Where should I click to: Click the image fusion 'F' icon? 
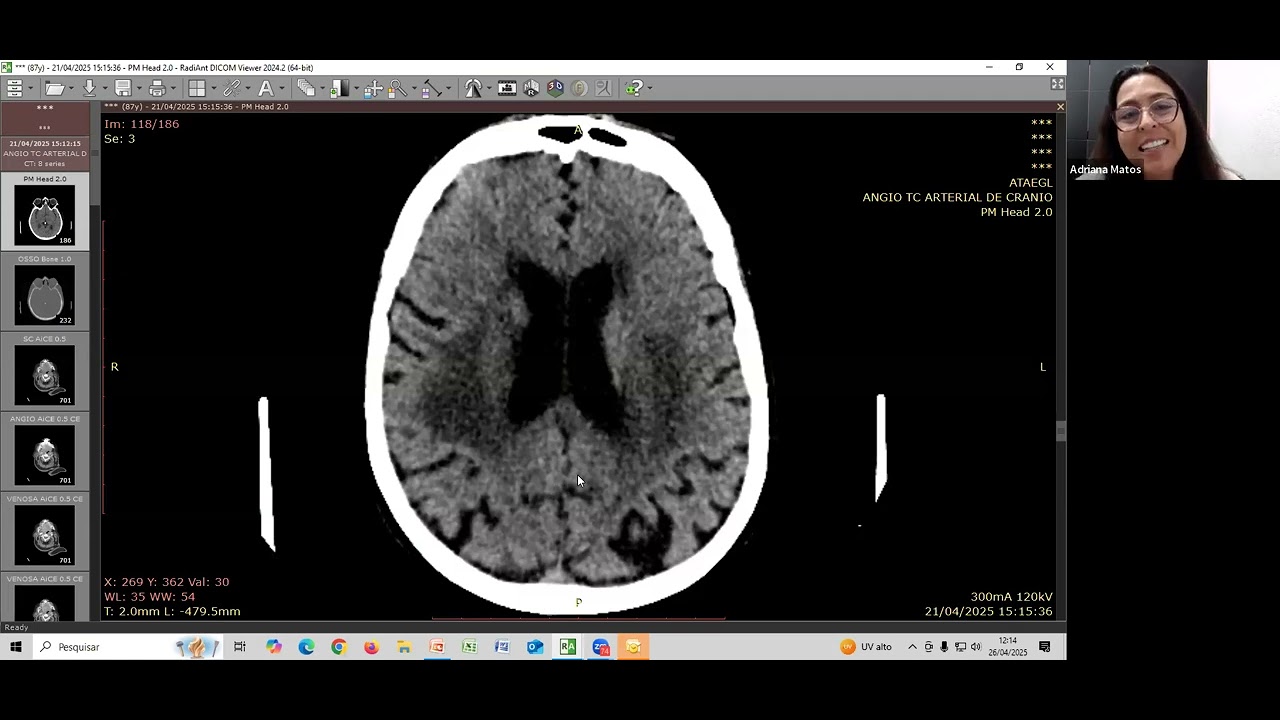[x=579, y=89]
